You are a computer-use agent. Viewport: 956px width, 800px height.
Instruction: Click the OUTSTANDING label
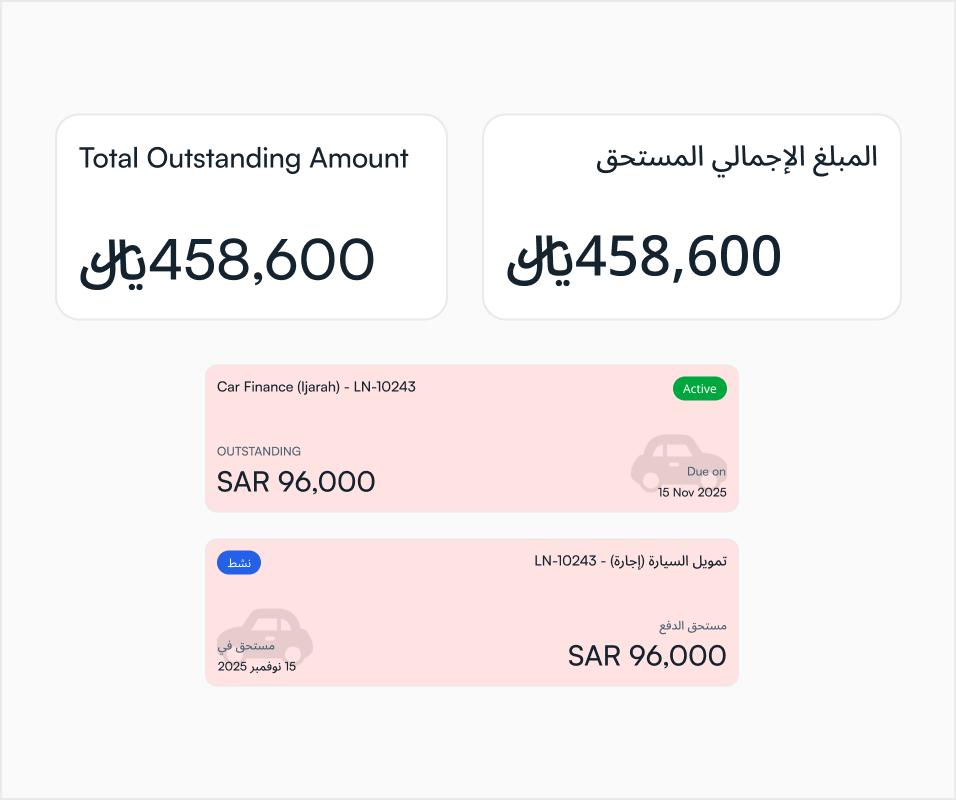(x=259, y=451)
